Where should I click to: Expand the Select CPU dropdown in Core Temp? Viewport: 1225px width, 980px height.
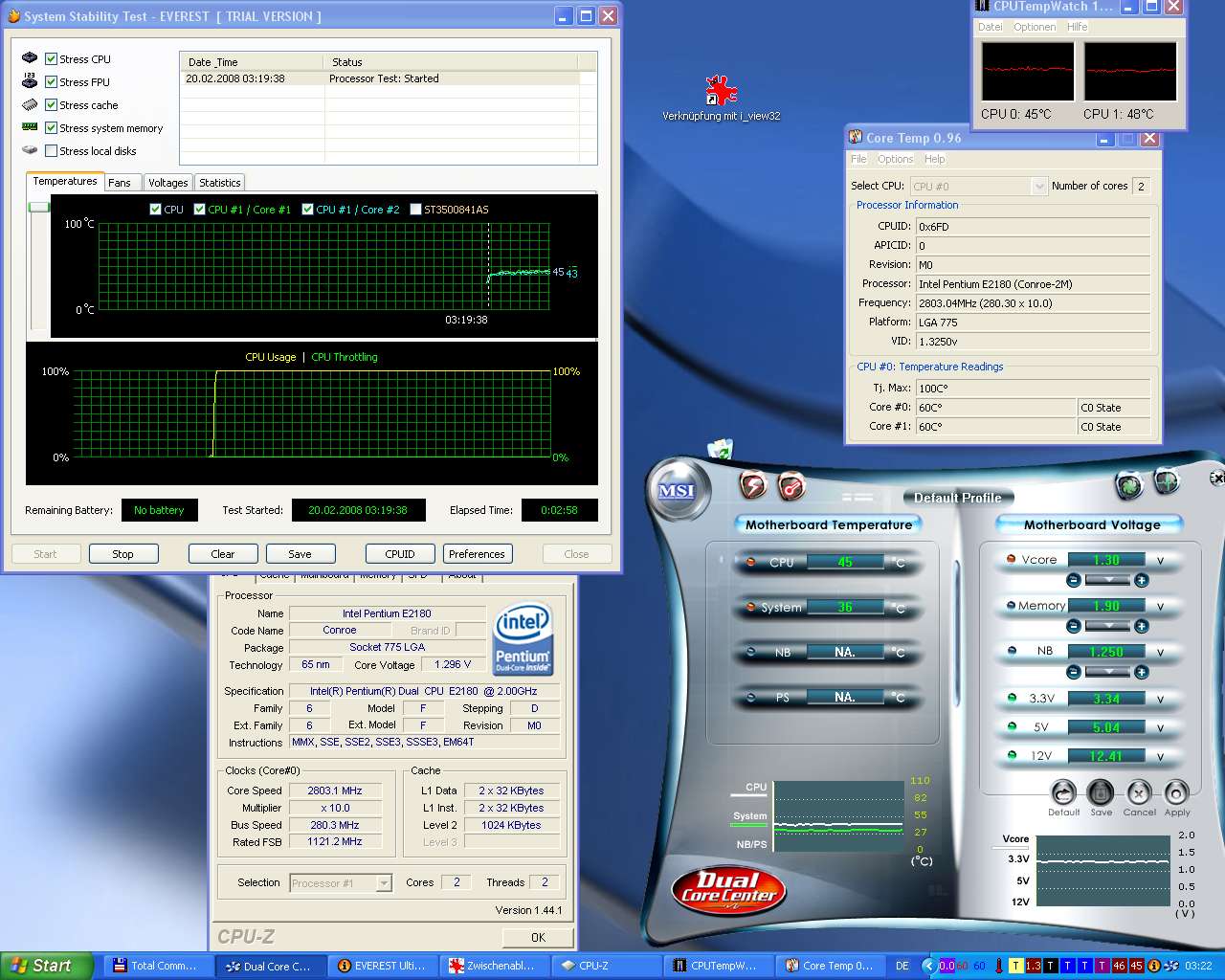point(1039,187)
